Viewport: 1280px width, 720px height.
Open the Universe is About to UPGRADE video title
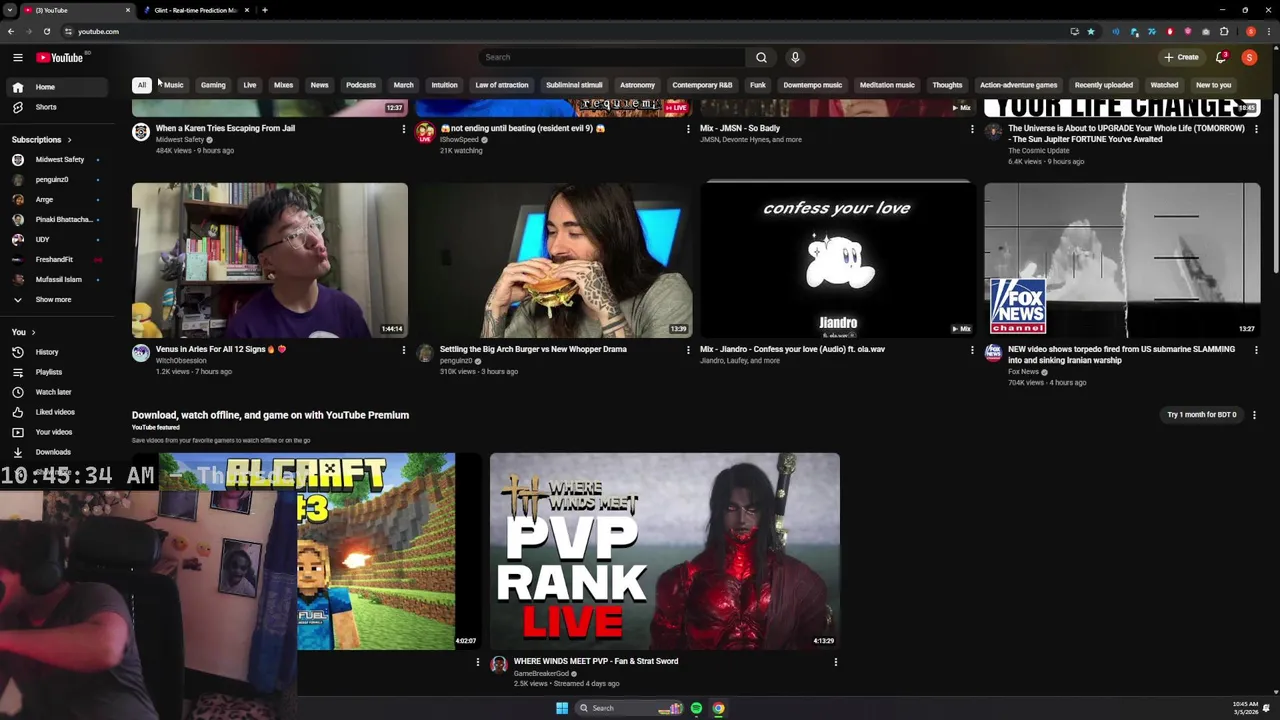pos(1126,134)
